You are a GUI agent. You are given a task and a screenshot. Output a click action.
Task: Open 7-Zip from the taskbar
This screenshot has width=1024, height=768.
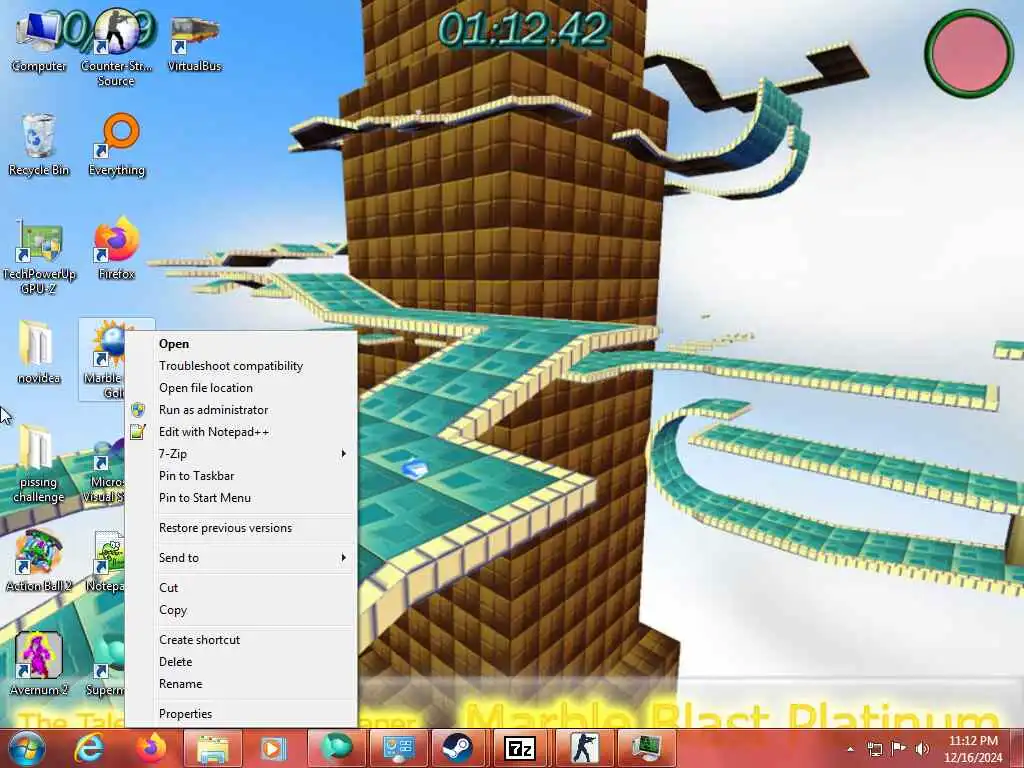pyautogui.click(x=520, y=748)
